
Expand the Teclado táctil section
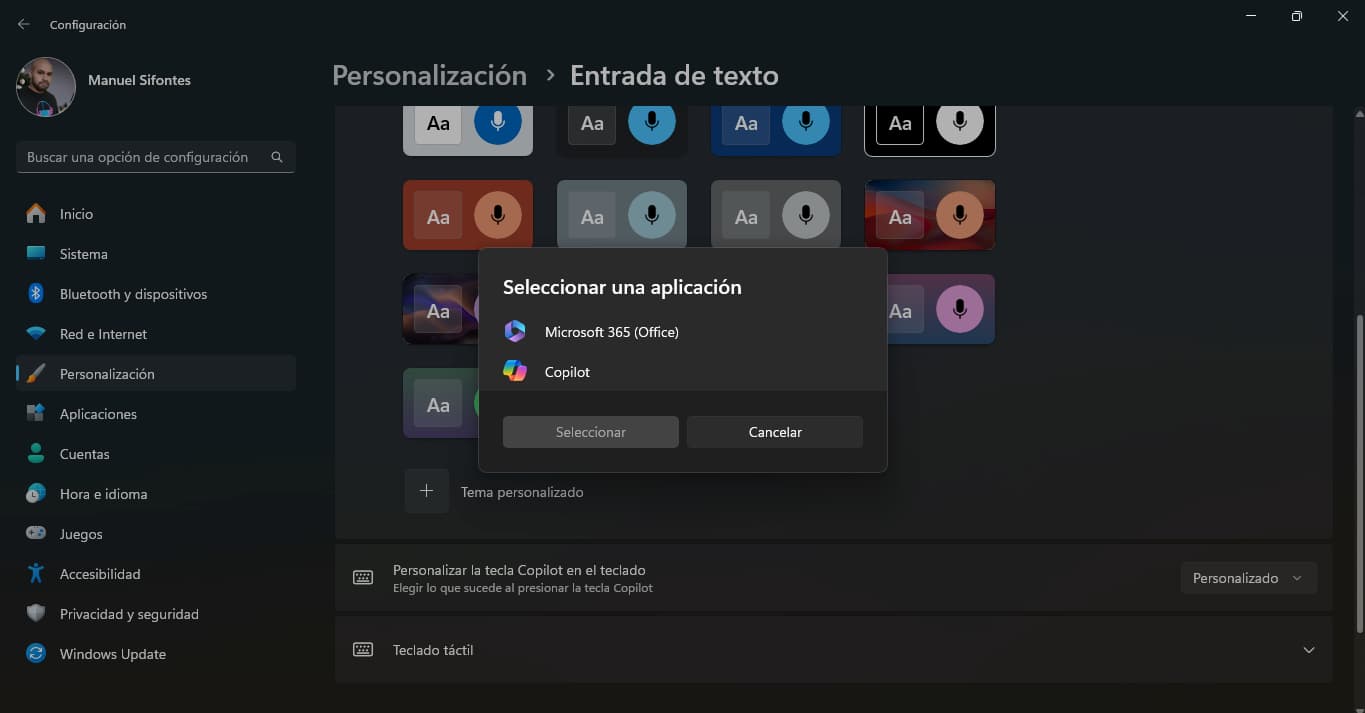(x=1308, y=650)
